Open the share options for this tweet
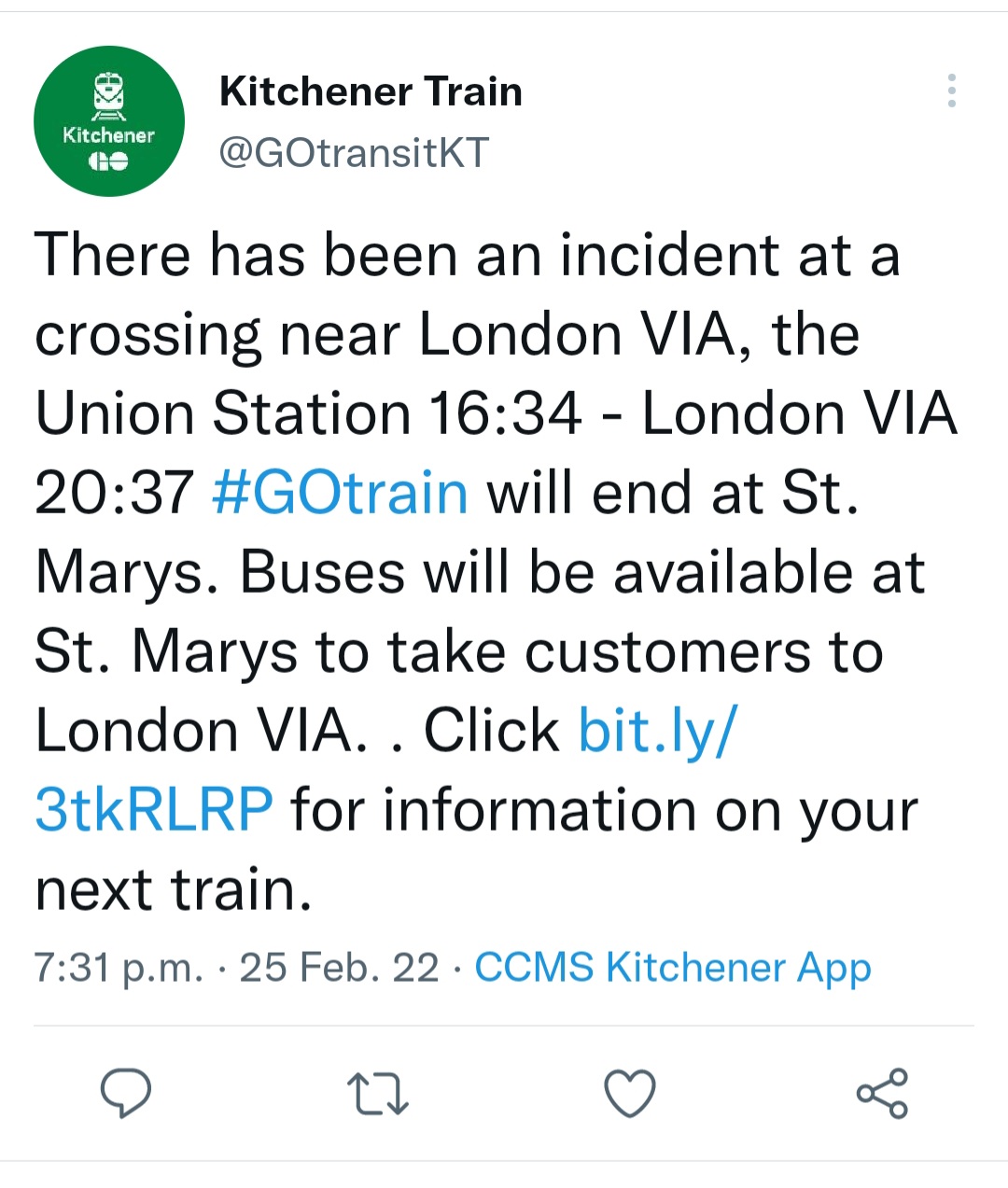The image size is (1008, 1188). (x=882, y=1093)
